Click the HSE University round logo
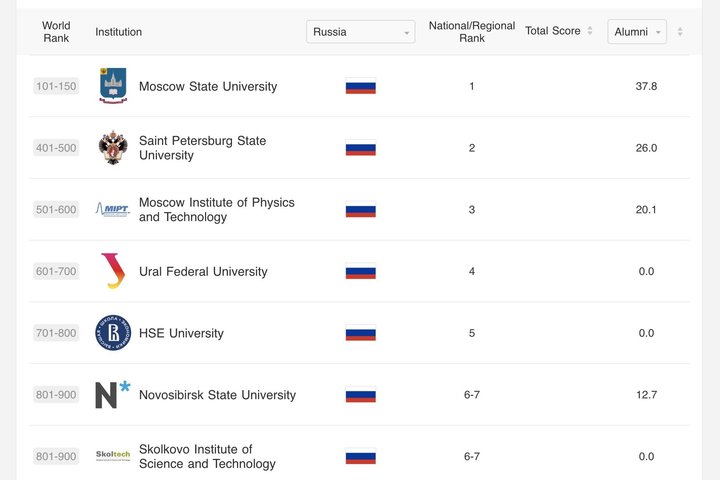 (x=113, y=333)
